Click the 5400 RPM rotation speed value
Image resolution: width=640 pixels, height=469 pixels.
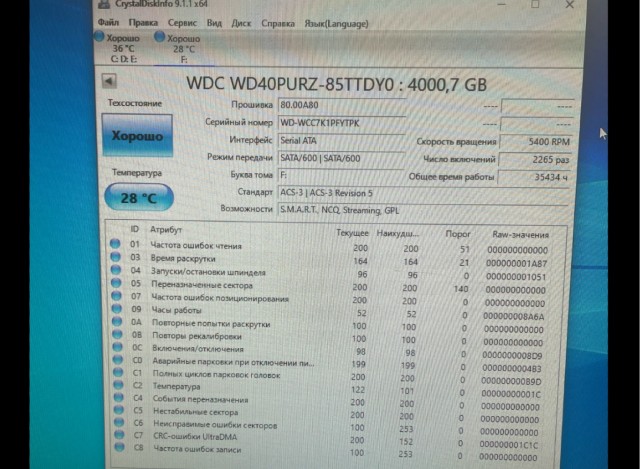[536, 142]
